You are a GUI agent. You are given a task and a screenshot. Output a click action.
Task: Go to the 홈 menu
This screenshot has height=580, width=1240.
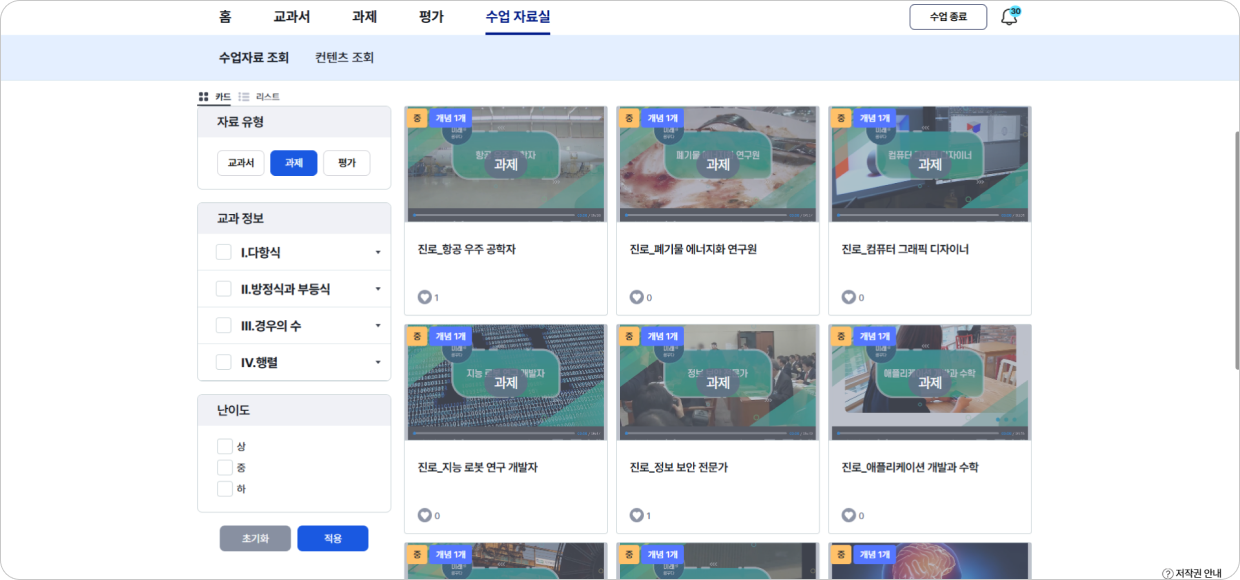(x=225, y=17)
